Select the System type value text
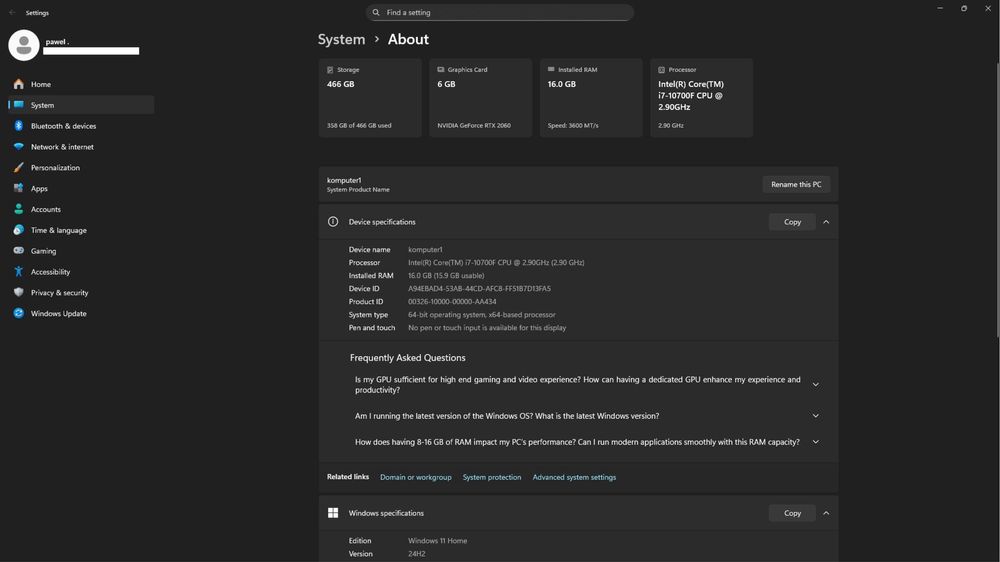This screenshot has height=562, width=1000. coord(482,314)
